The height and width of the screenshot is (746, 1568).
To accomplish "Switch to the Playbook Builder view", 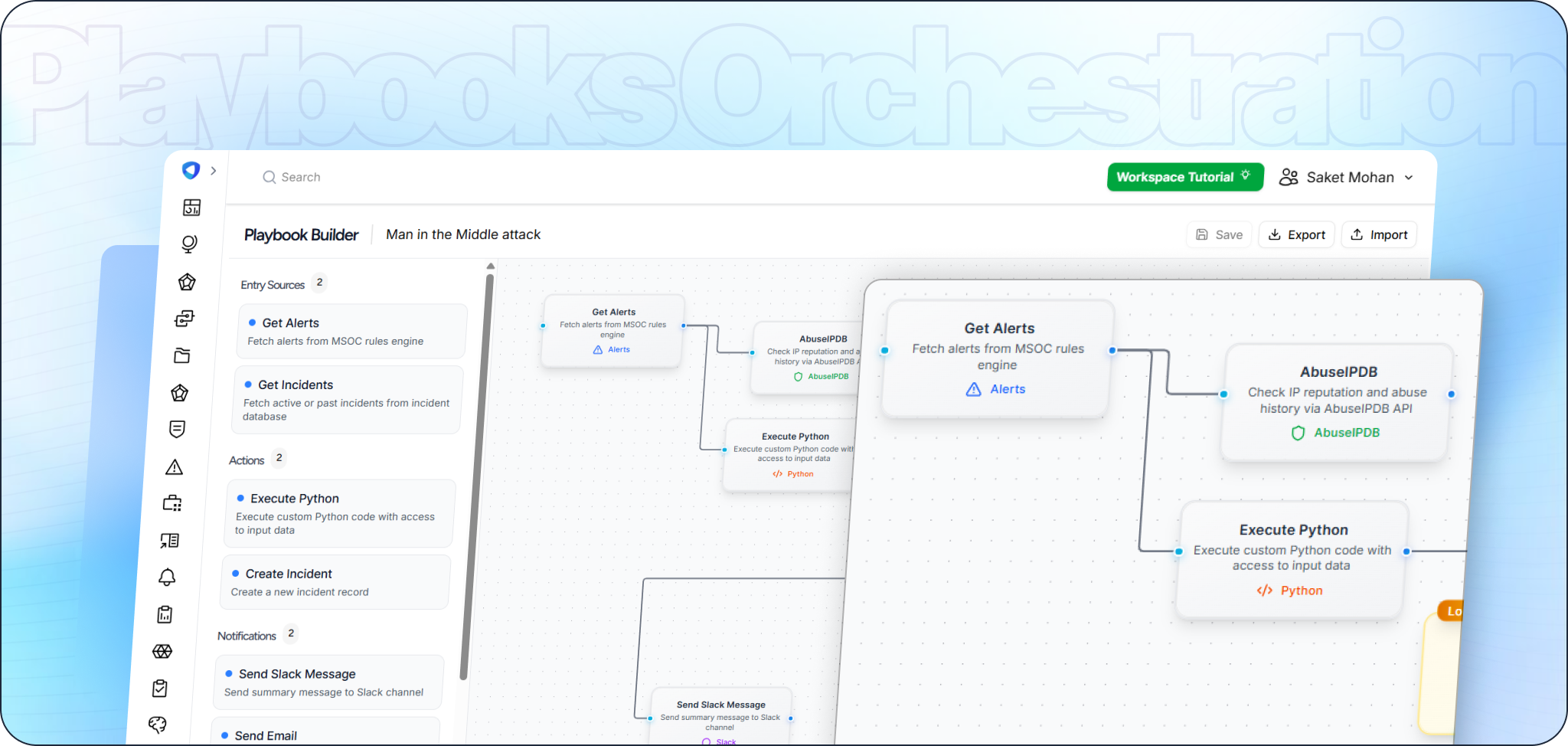I will 301,234.
